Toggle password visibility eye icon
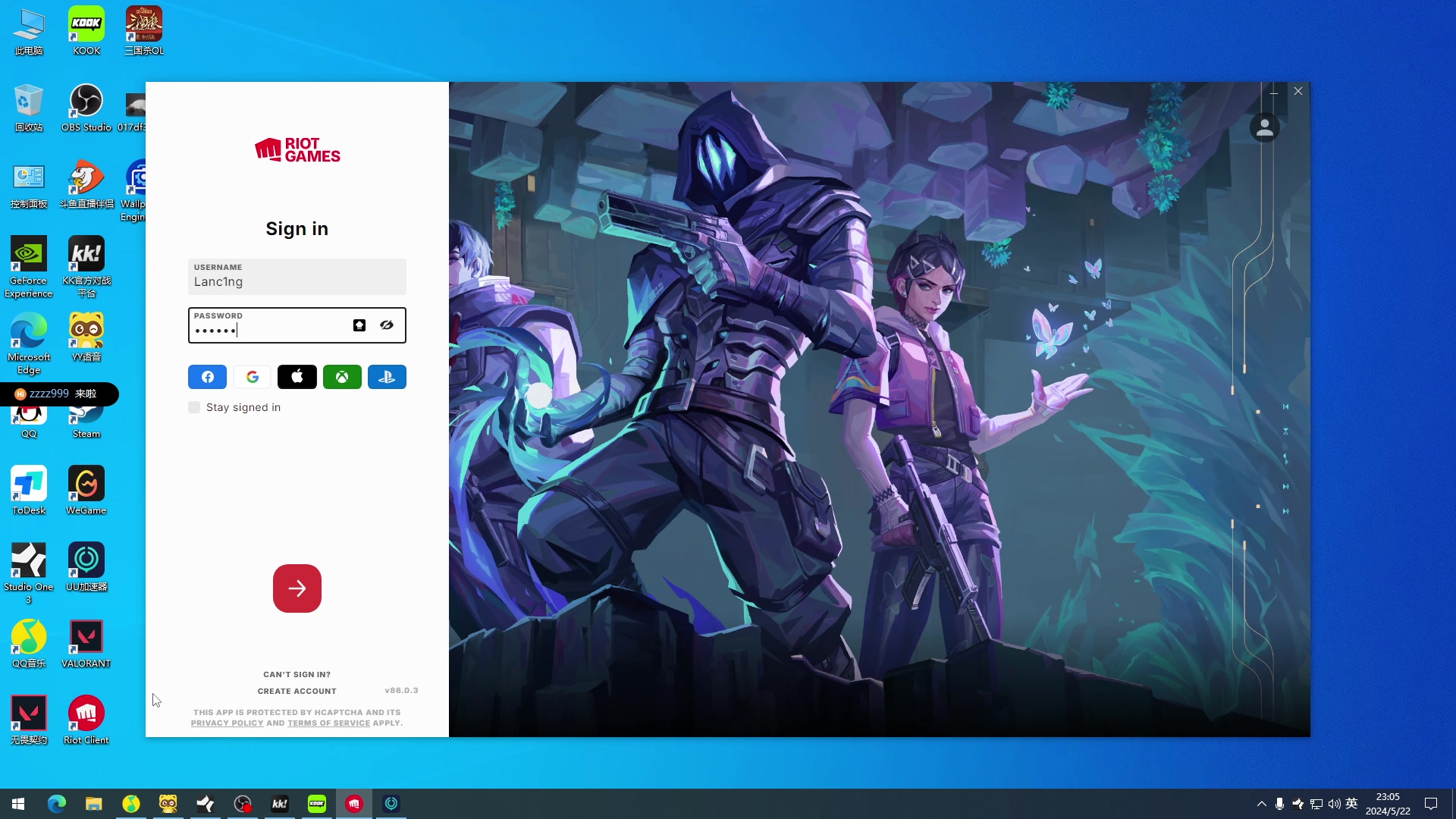The image size is (1456, 819). tap(387, 325)
